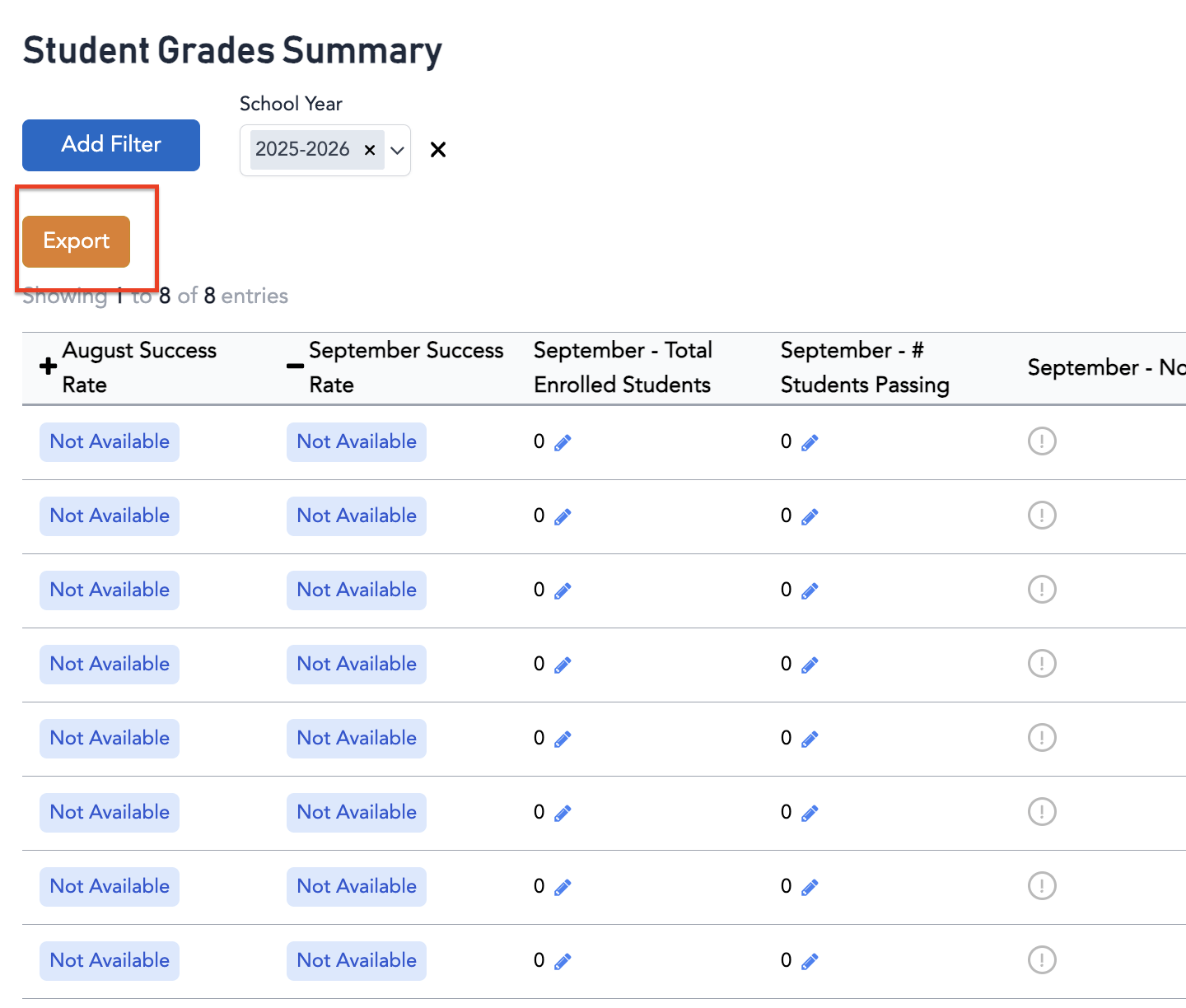Click fifth row Students Passing pencil icon
The width and height of the screenshot is (1186, 1008).
point(810,740)
